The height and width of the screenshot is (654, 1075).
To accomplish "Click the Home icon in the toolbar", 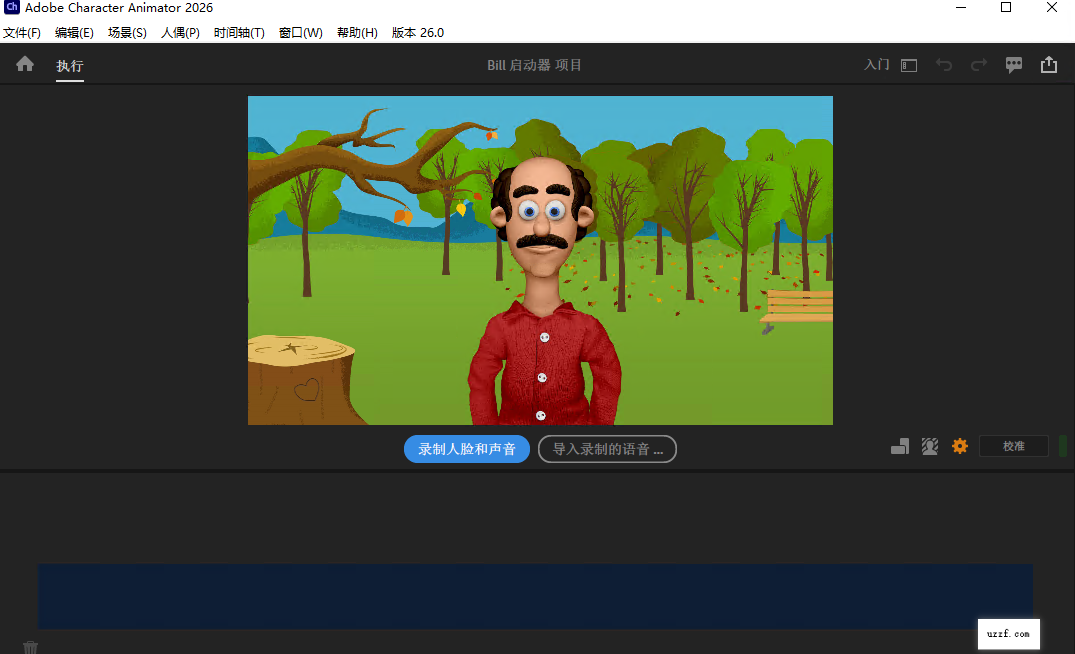I will [23, 63].
